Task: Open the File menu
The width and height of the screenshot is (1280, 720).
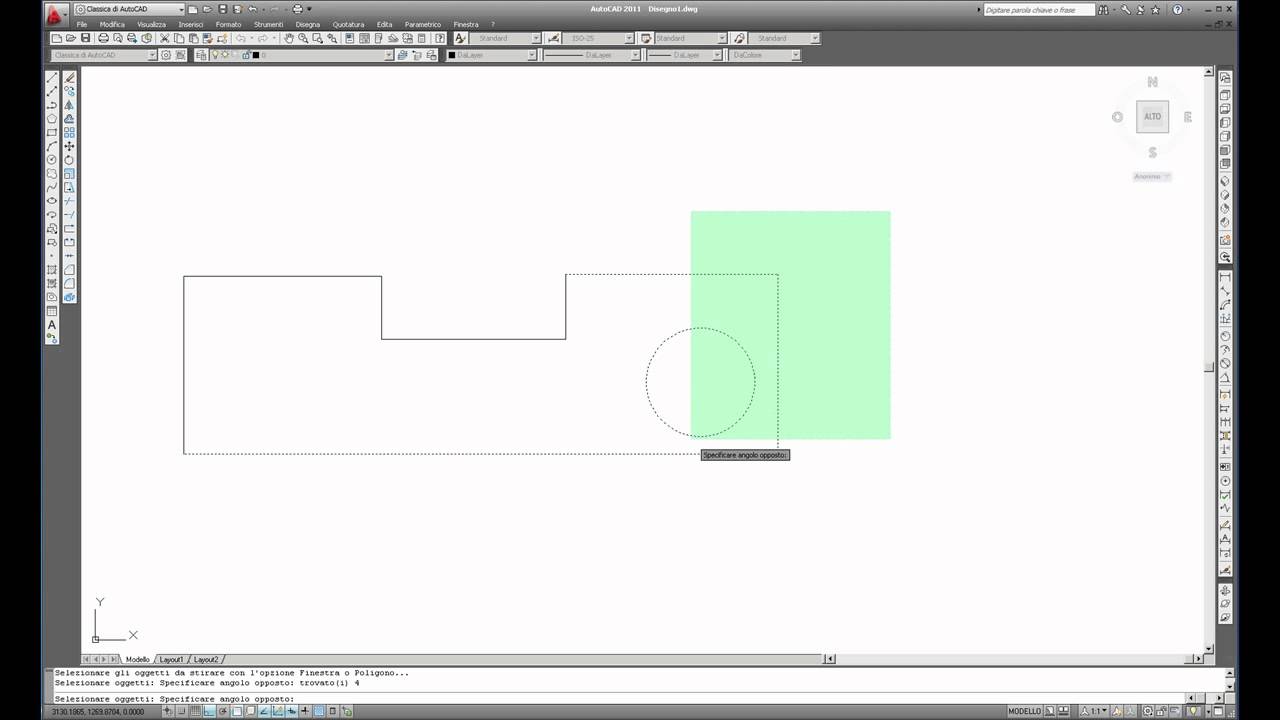Action: [82, 24]
